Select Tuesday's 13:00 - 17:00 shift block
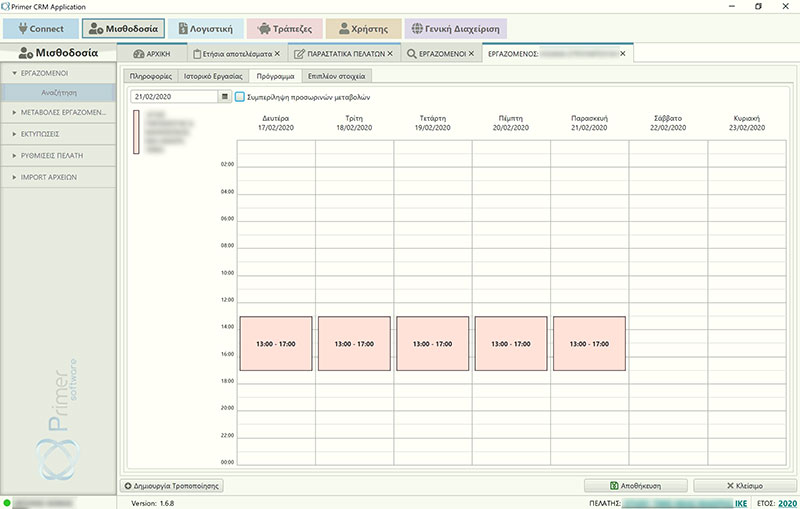This screenshot has width=800, height=509. click(354, 343)
